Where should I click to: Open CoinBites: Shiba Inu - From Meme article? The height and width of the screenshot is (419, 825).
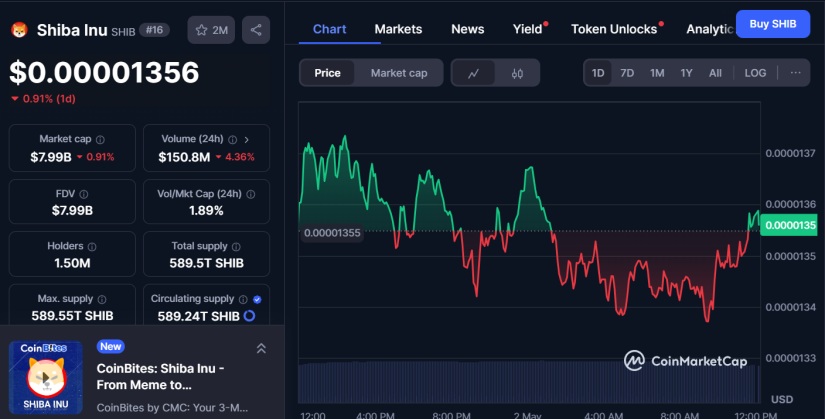click(x=160, y=376)
